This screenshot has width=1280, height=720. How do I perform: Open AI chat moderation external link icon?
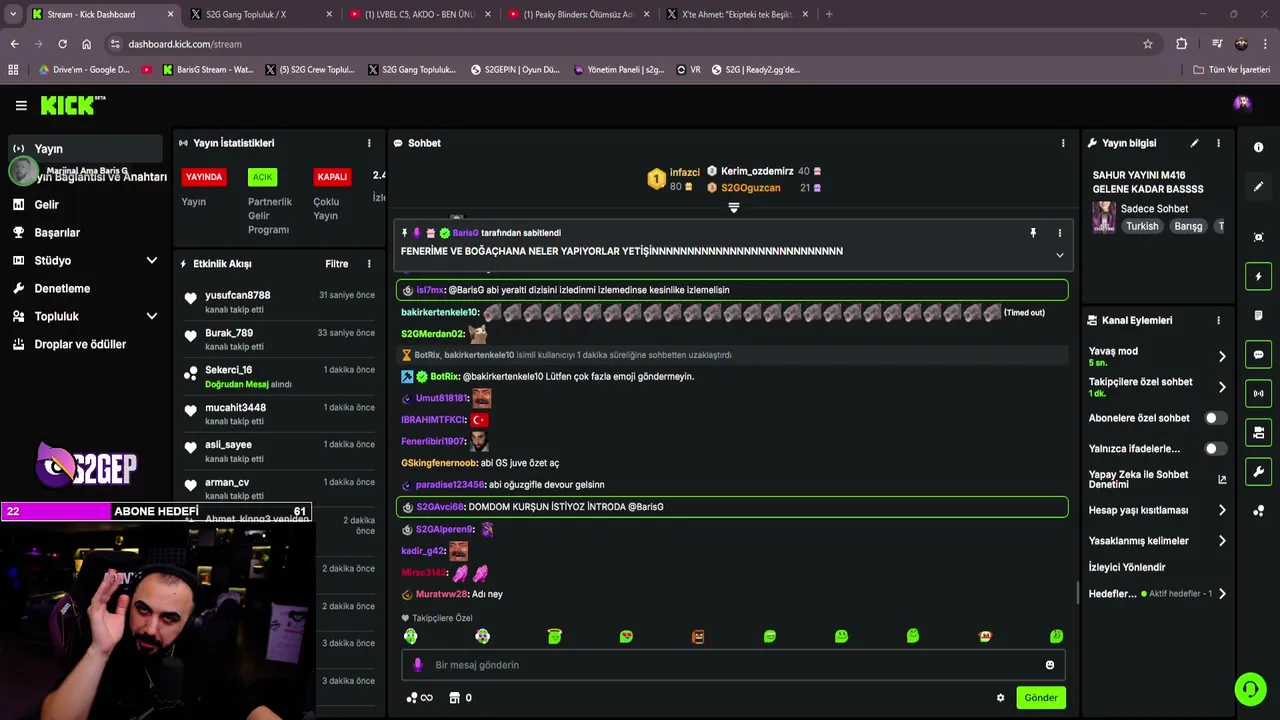(1222, 479)
